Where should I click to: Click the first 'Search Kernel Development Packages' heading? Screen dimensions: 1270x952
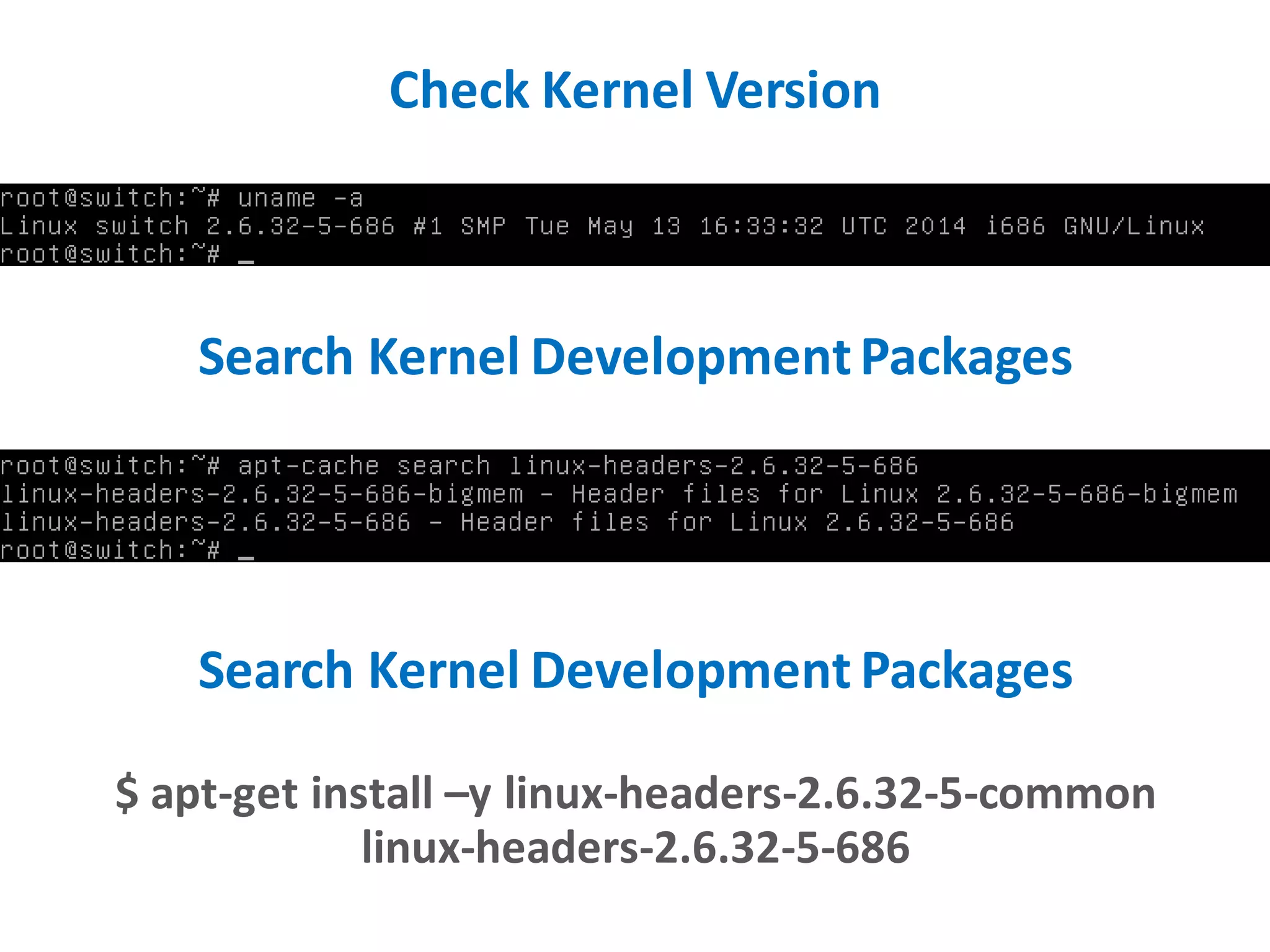point(634,358)
